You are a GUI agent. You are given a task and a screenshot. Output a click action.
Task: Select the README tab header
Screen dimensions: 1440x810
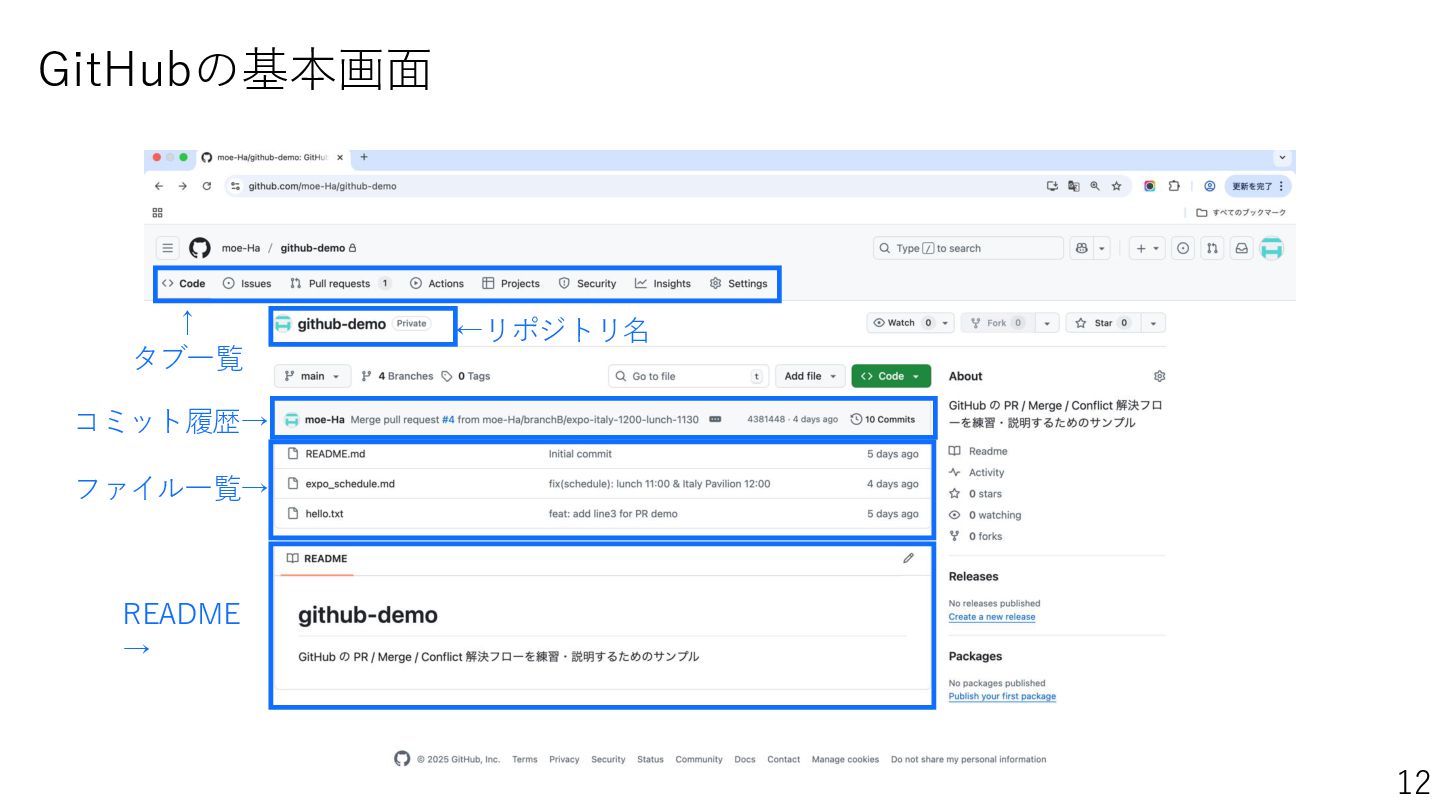pyautogui.click(x=317, y=558)
